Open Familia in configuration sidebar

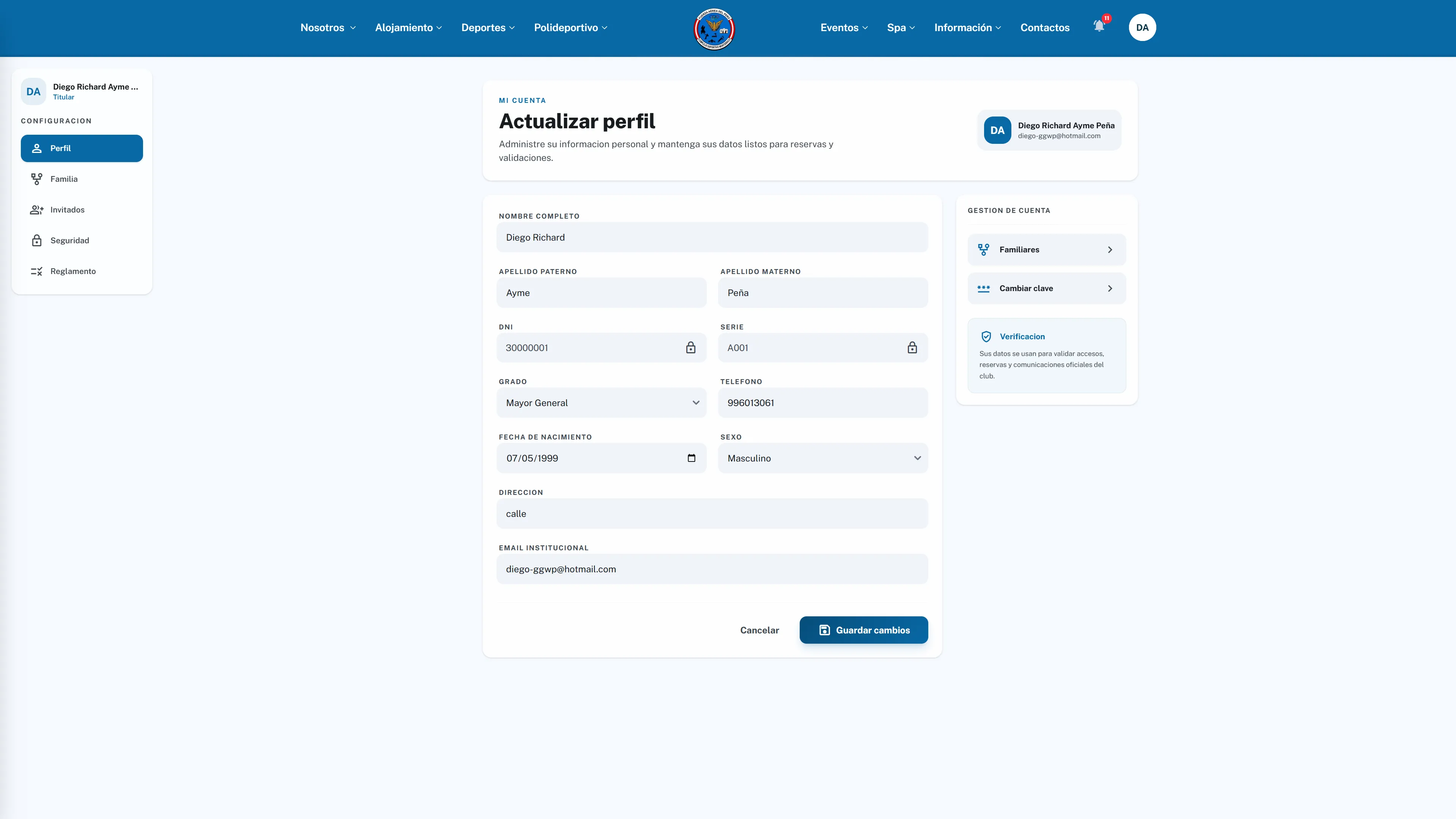click(82, 179)
